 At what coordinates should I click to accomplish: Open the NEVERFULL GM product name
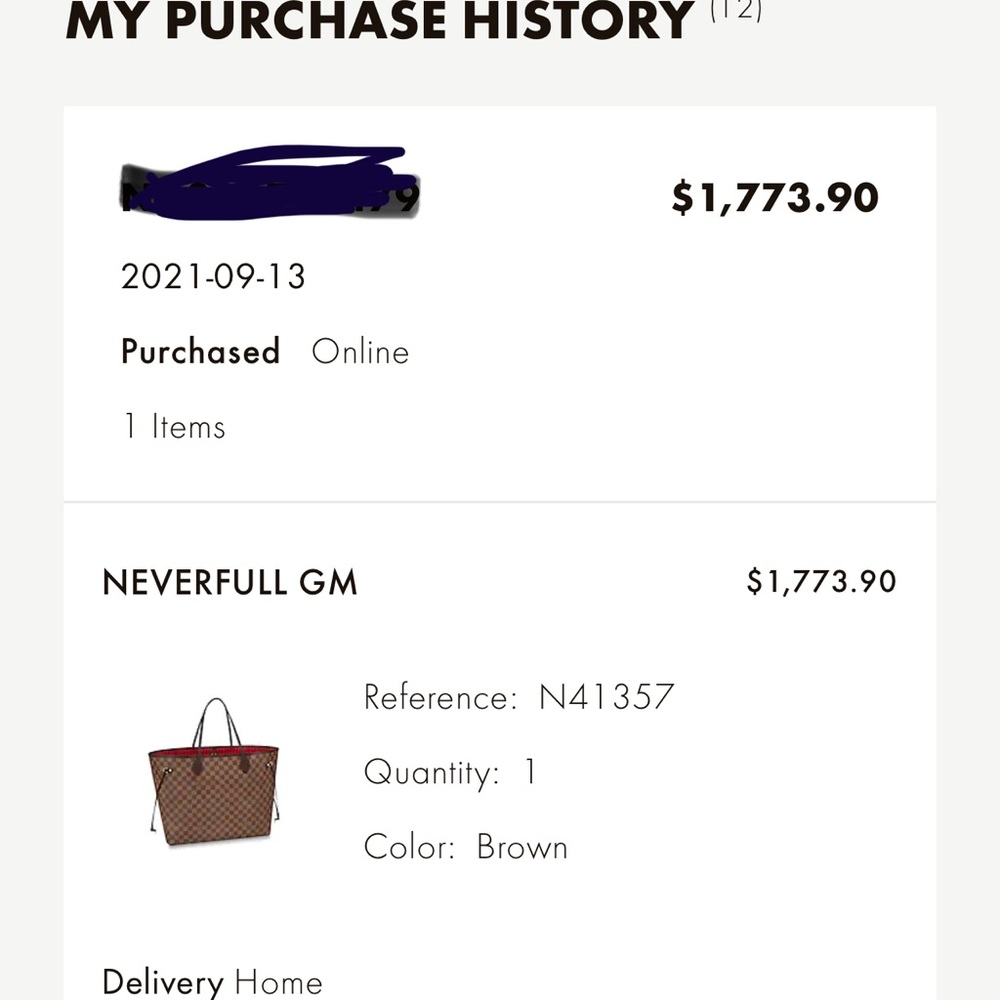(230, 582)
